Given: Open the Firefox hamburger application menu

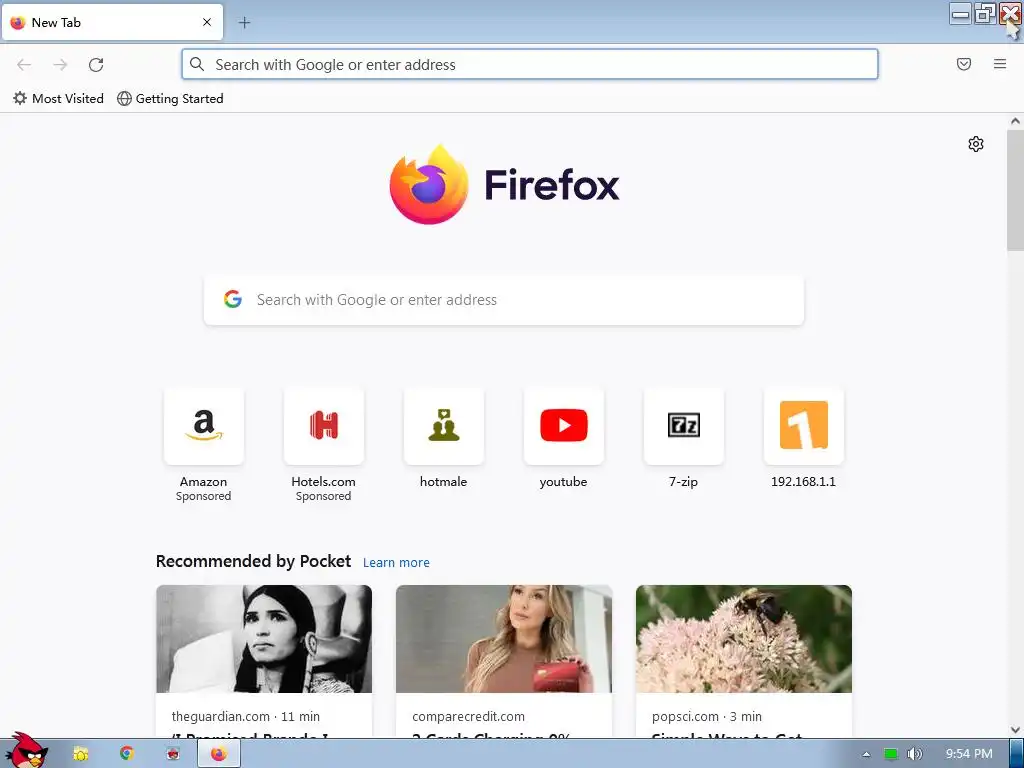Looking at the screenshot, I should click(1000, 64).
